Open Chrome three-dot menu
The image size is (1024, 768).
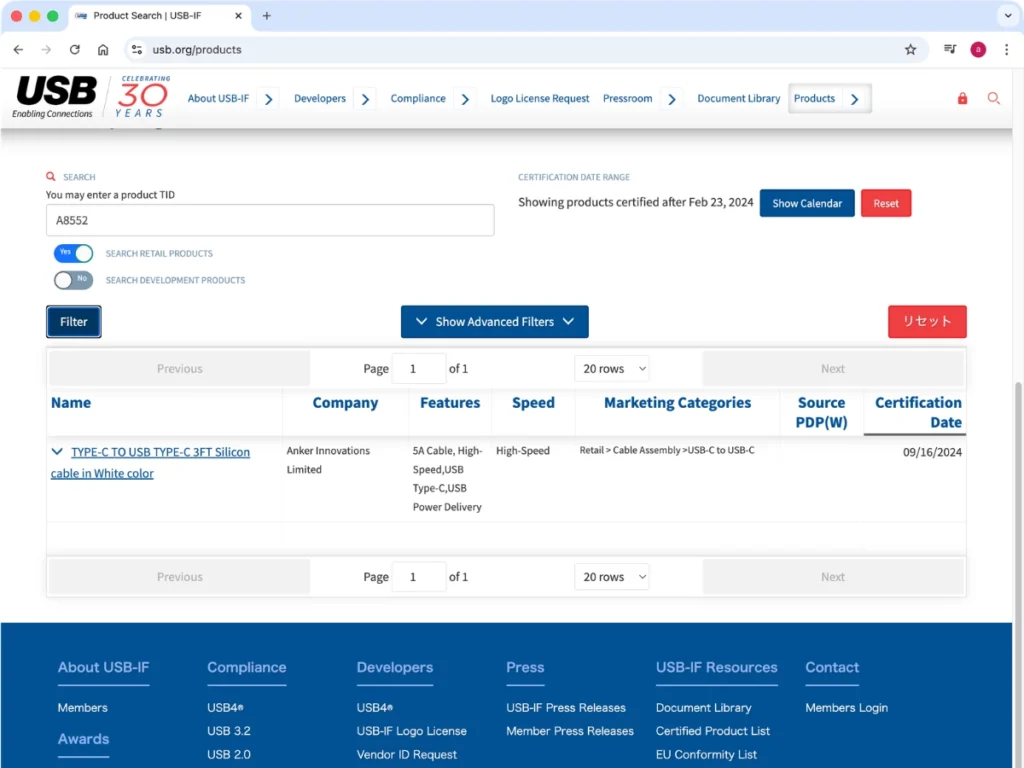coord(1006,49)
